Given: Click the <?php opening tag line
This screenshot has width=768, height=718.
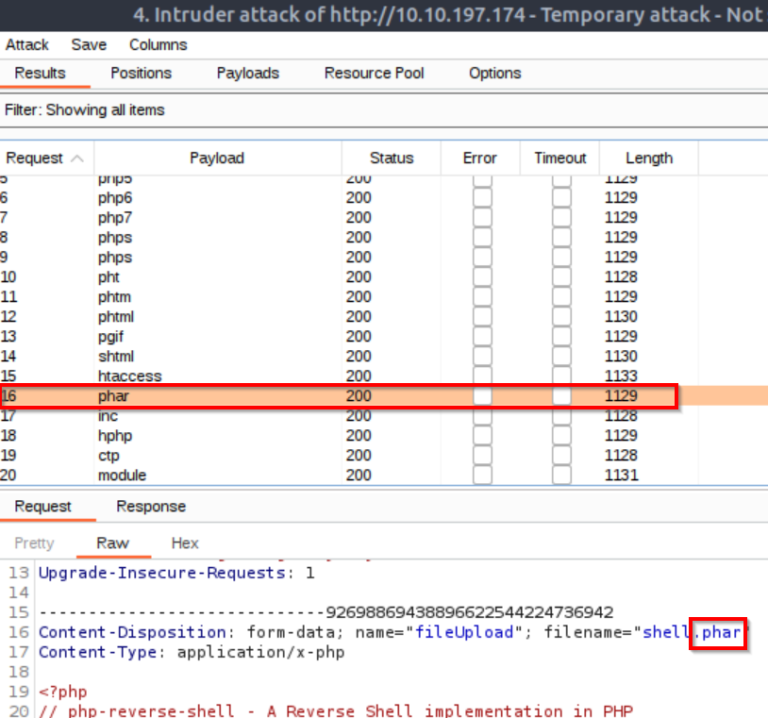Looking at the screenshot, I should pos(63,692).
